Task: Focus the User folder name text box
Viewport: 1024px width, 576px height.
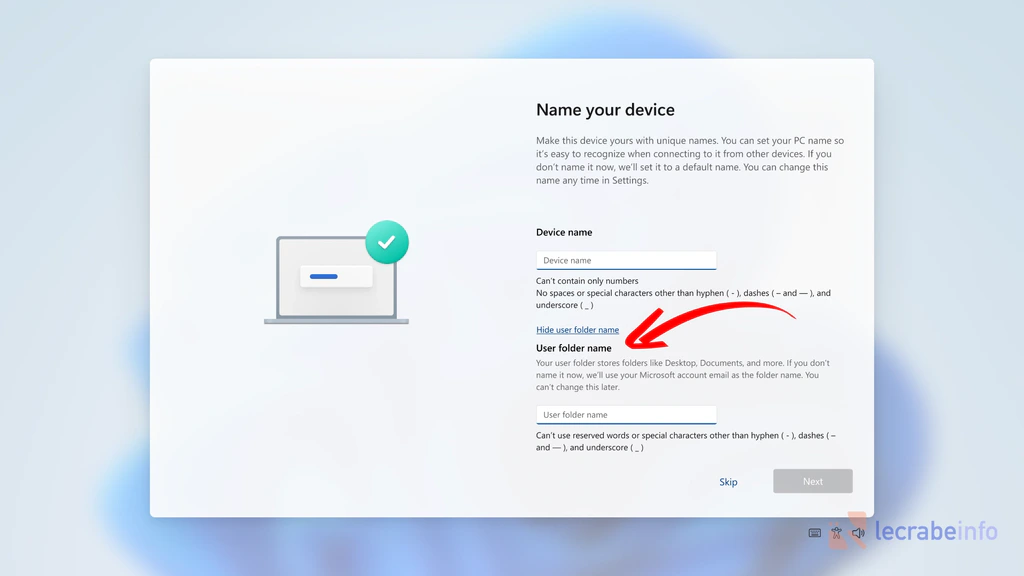Action: click(626, 414)
